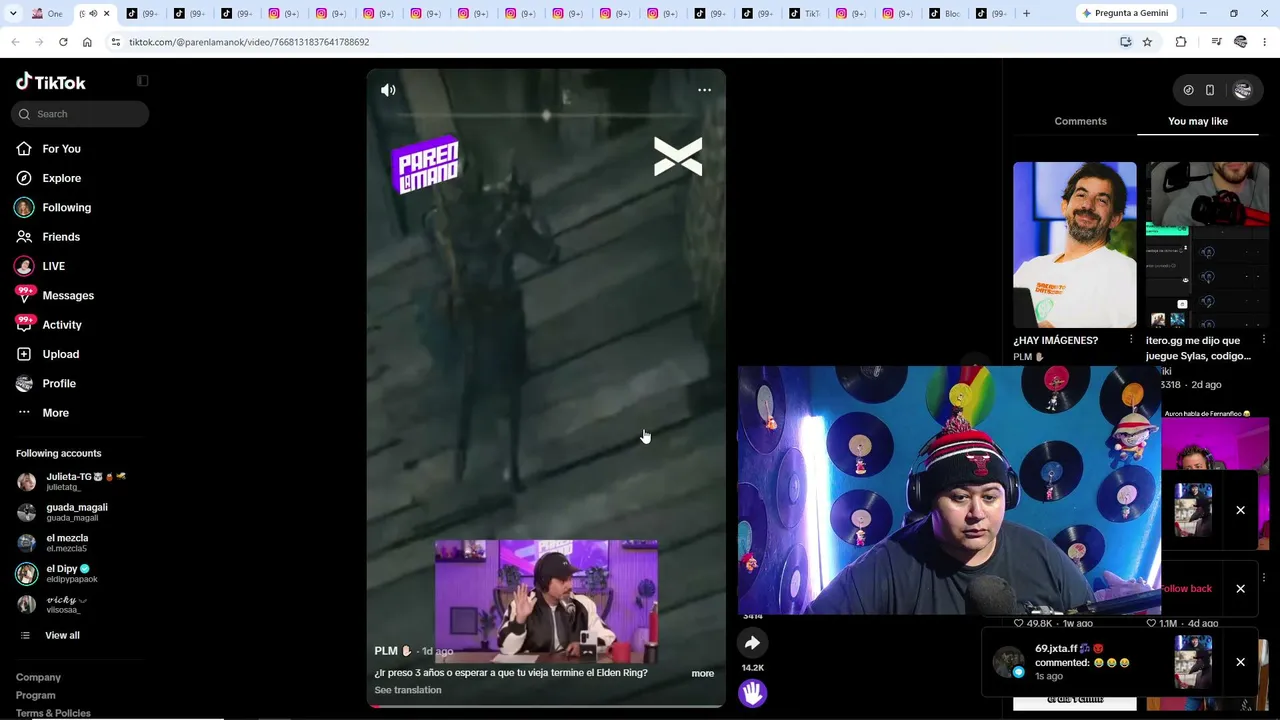Screen dimensions: 1280x720
Task: Open Messages in the sidebar
Action: point(68,295)
